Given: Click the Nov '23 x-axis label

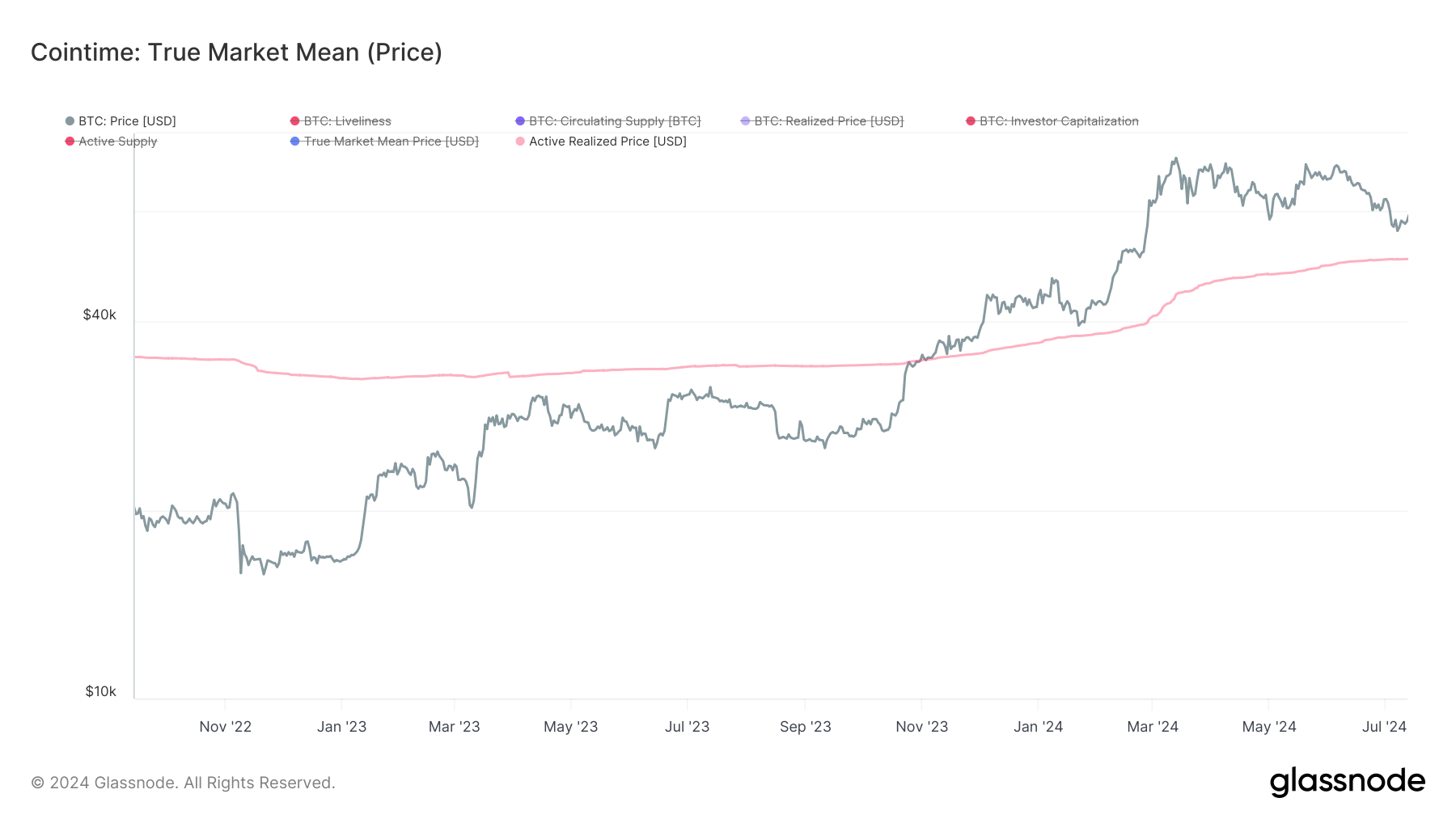Looking at the screenshot, I should (x=922, y=727).
